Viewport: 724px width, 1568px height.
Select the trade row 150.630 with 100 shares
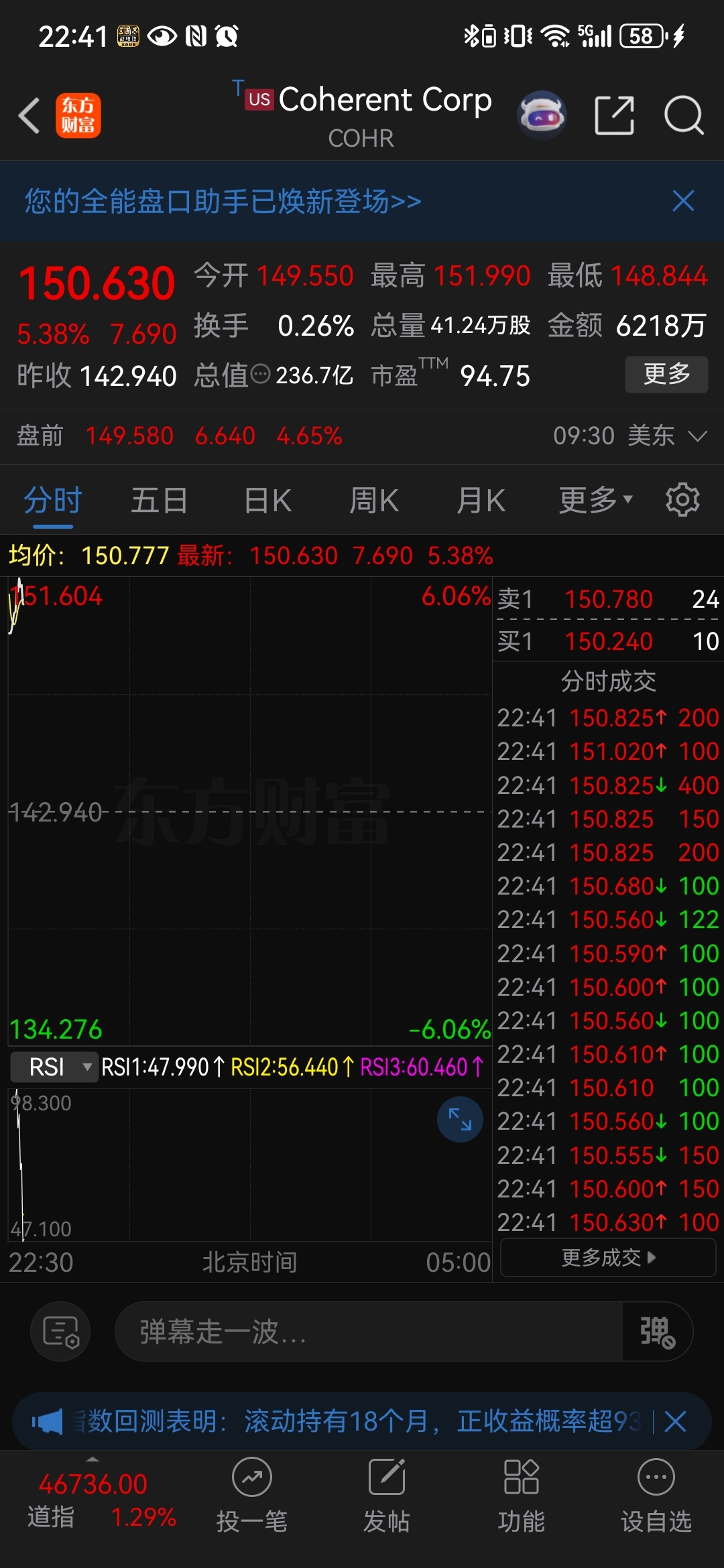coord(608,1222)
